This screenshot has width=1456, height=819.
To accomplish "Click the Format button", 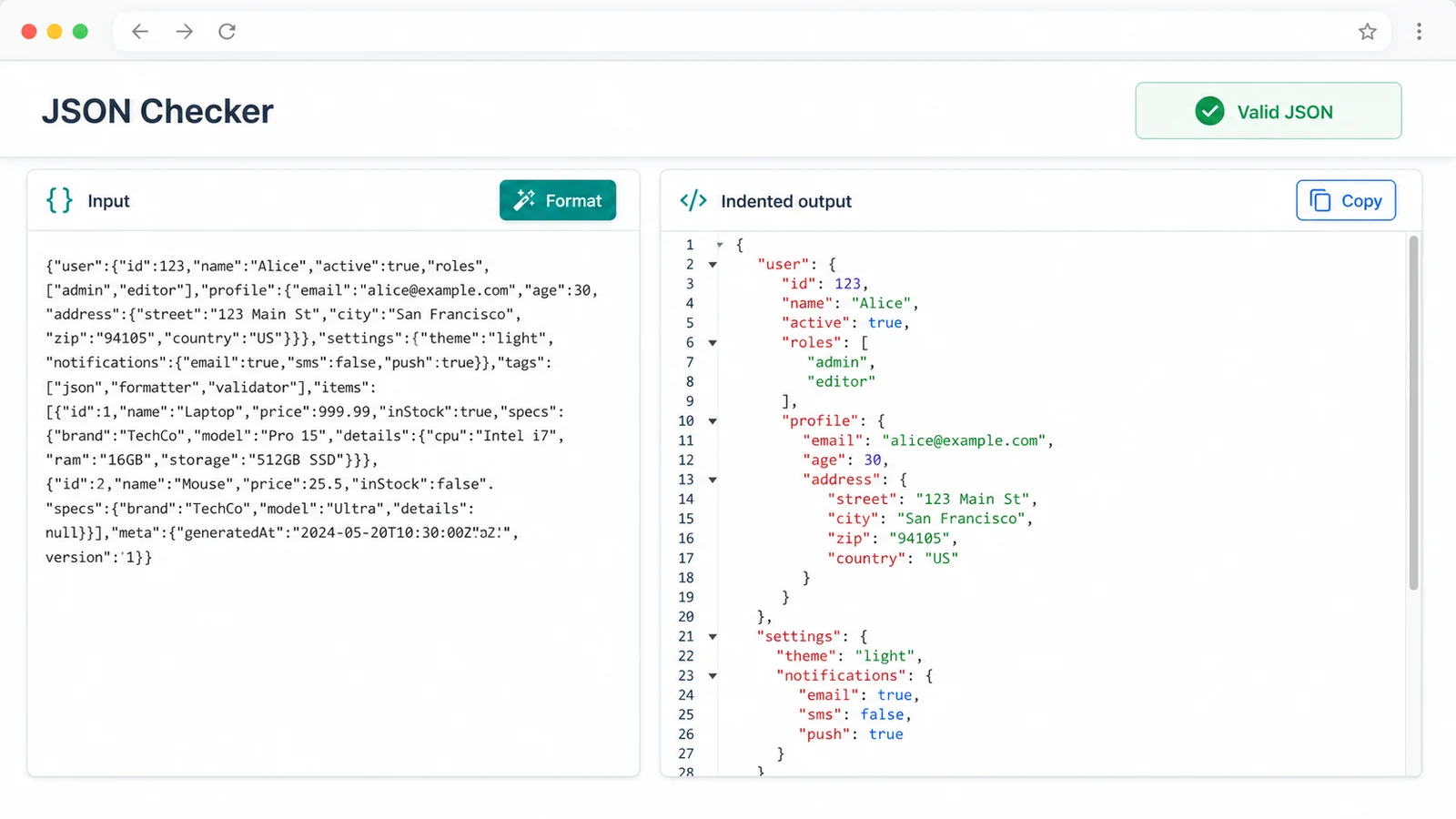I will [558, 200].
